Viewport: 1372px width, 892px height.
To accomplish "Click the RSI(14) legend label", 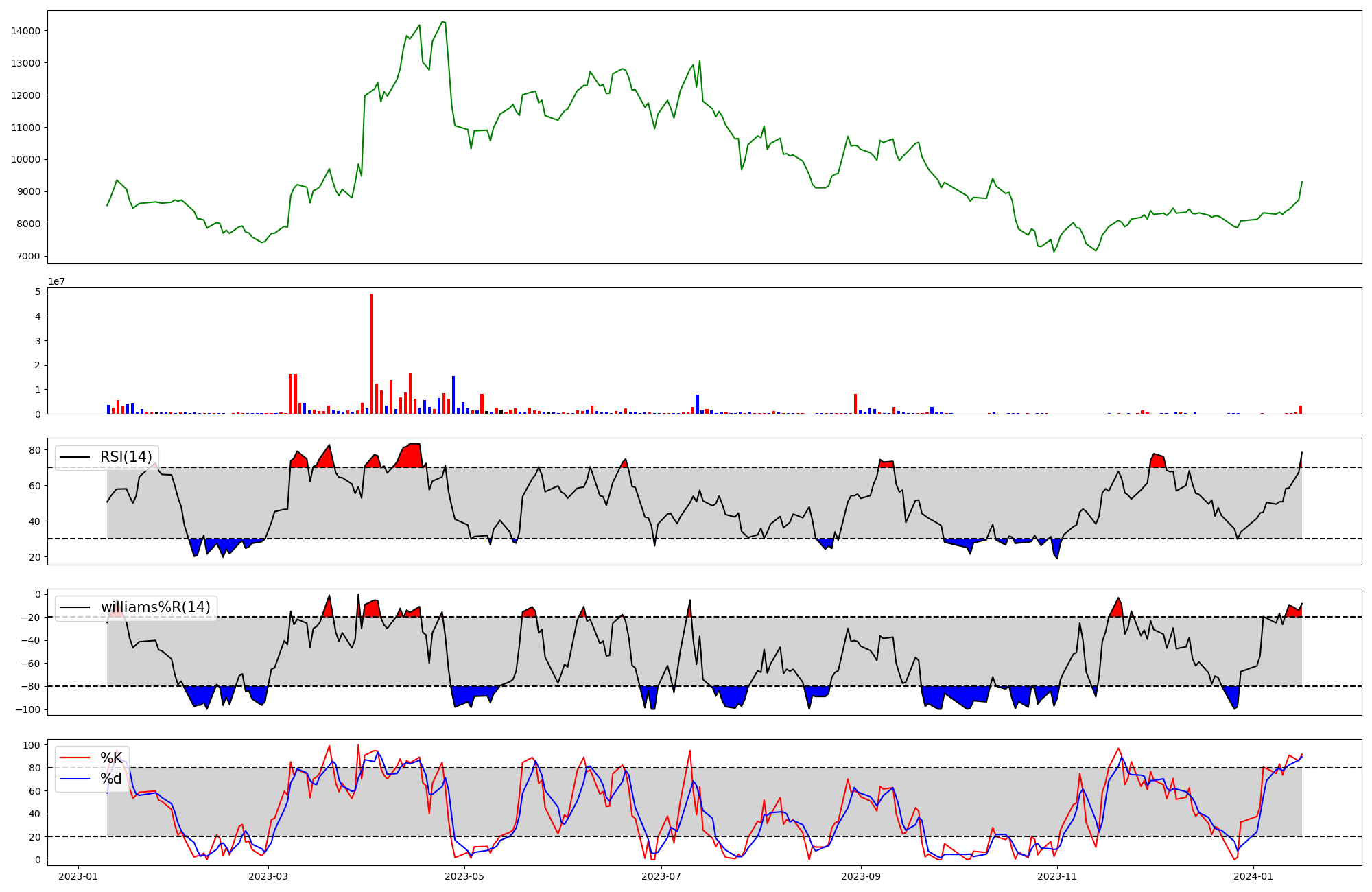I will point(126,457).
